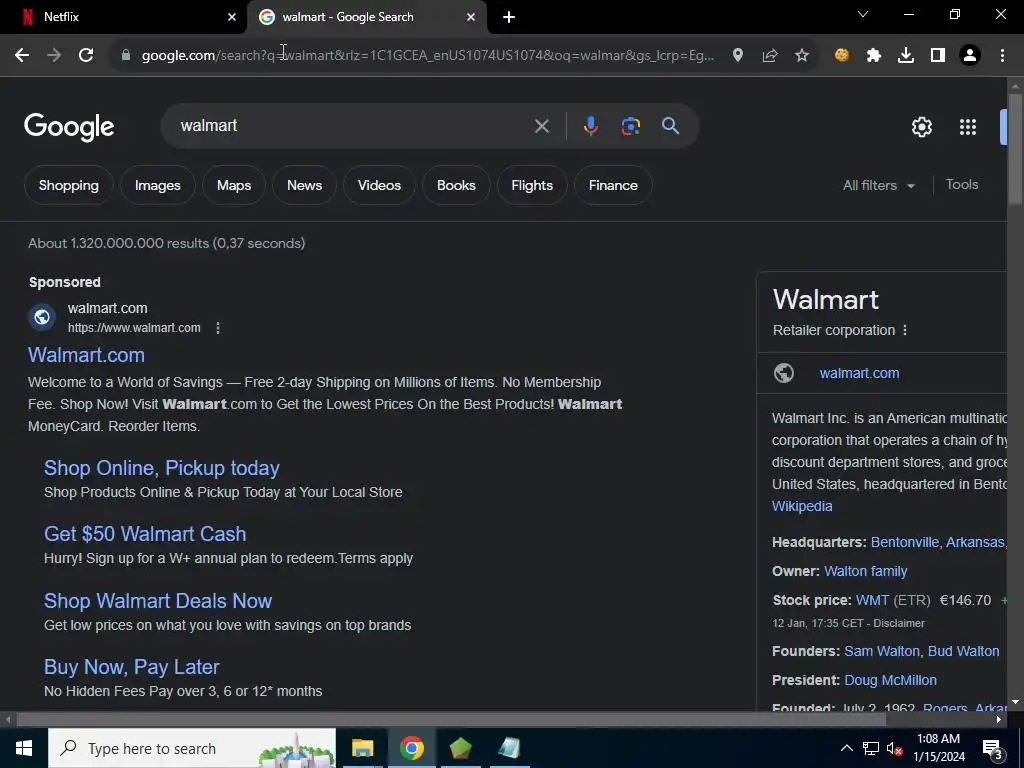
Task: Open Shop Online, Pickup today link
Action: pos(162,468)
